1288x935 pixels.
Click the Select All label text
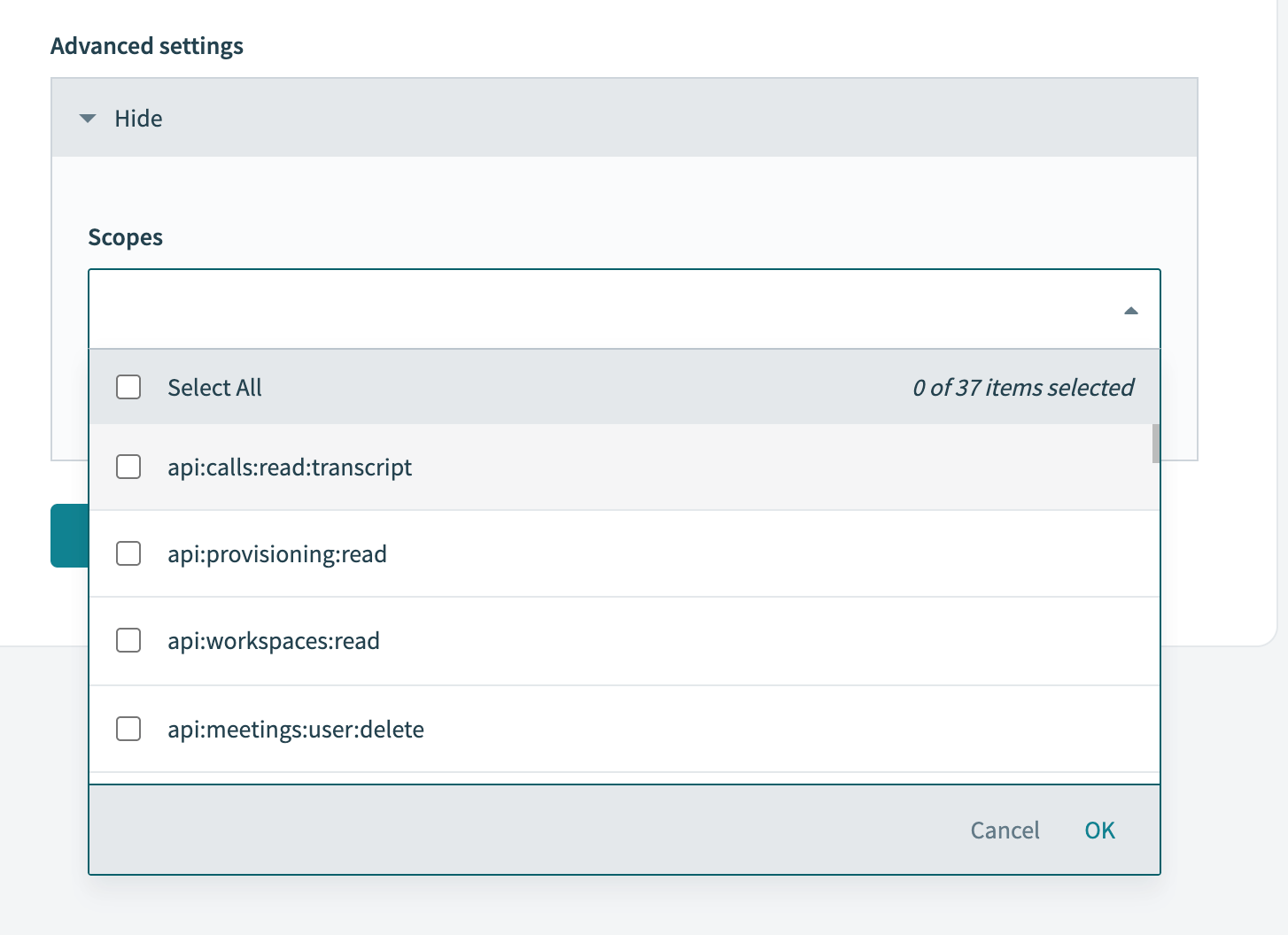(214, 388)
